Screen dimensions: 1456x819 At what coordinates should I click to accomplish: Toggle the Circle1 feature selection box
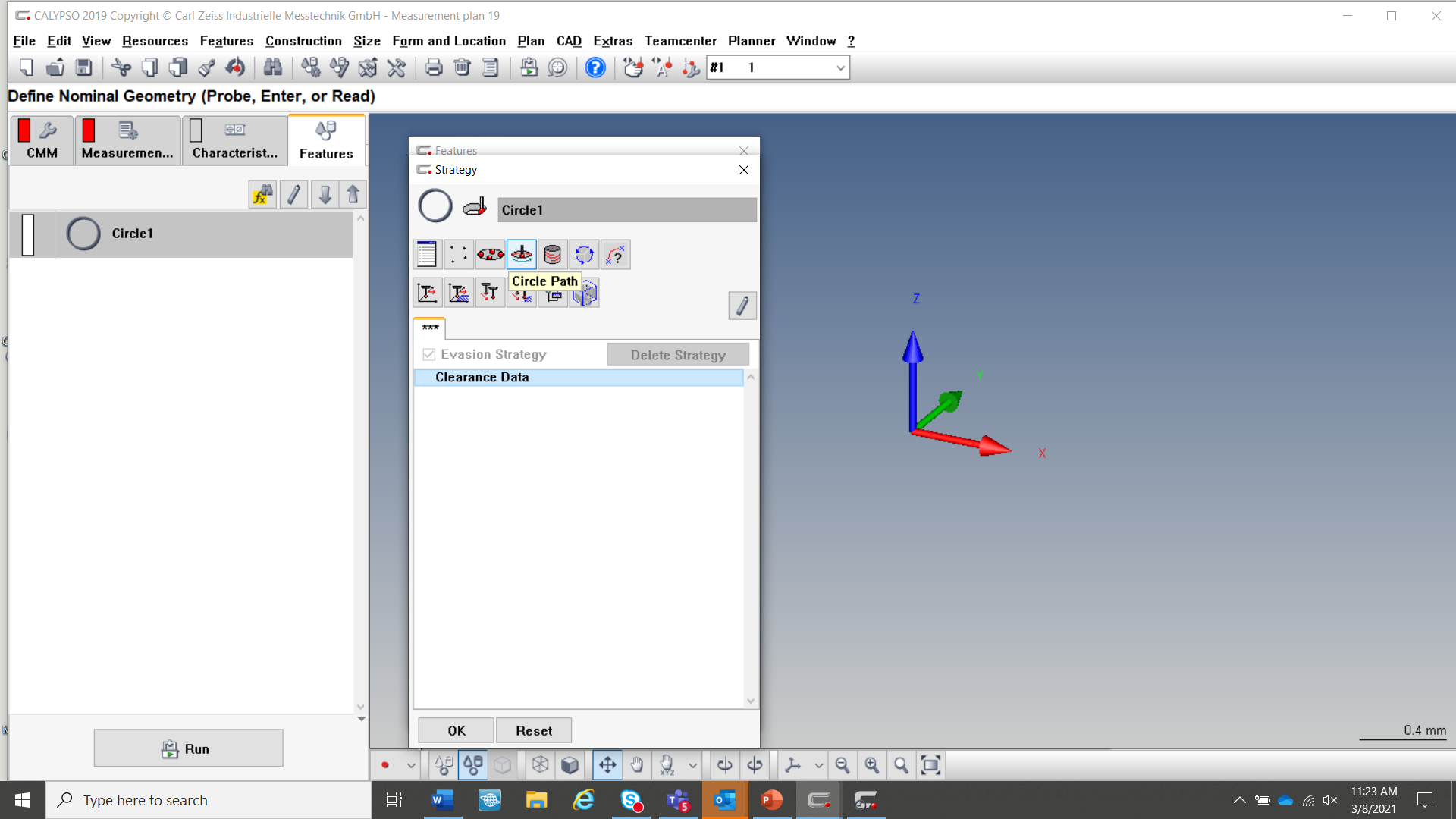pos(28,234)
